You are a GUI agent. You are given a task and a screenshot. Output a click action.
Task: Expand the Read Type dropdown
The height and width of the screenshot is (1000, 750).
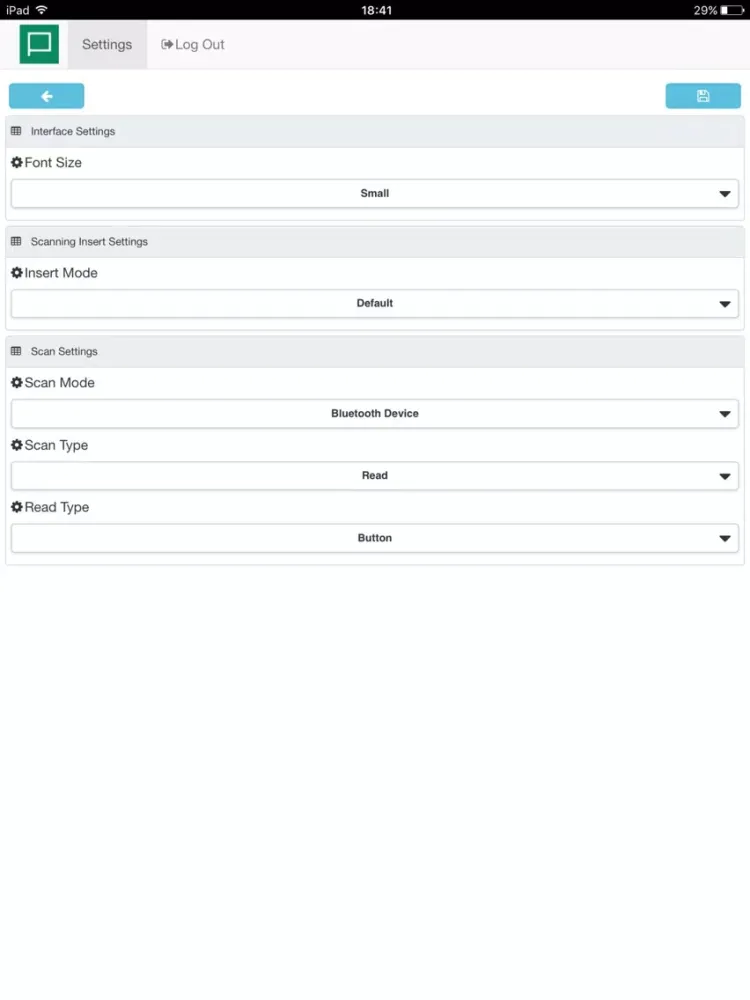point(375,538)
